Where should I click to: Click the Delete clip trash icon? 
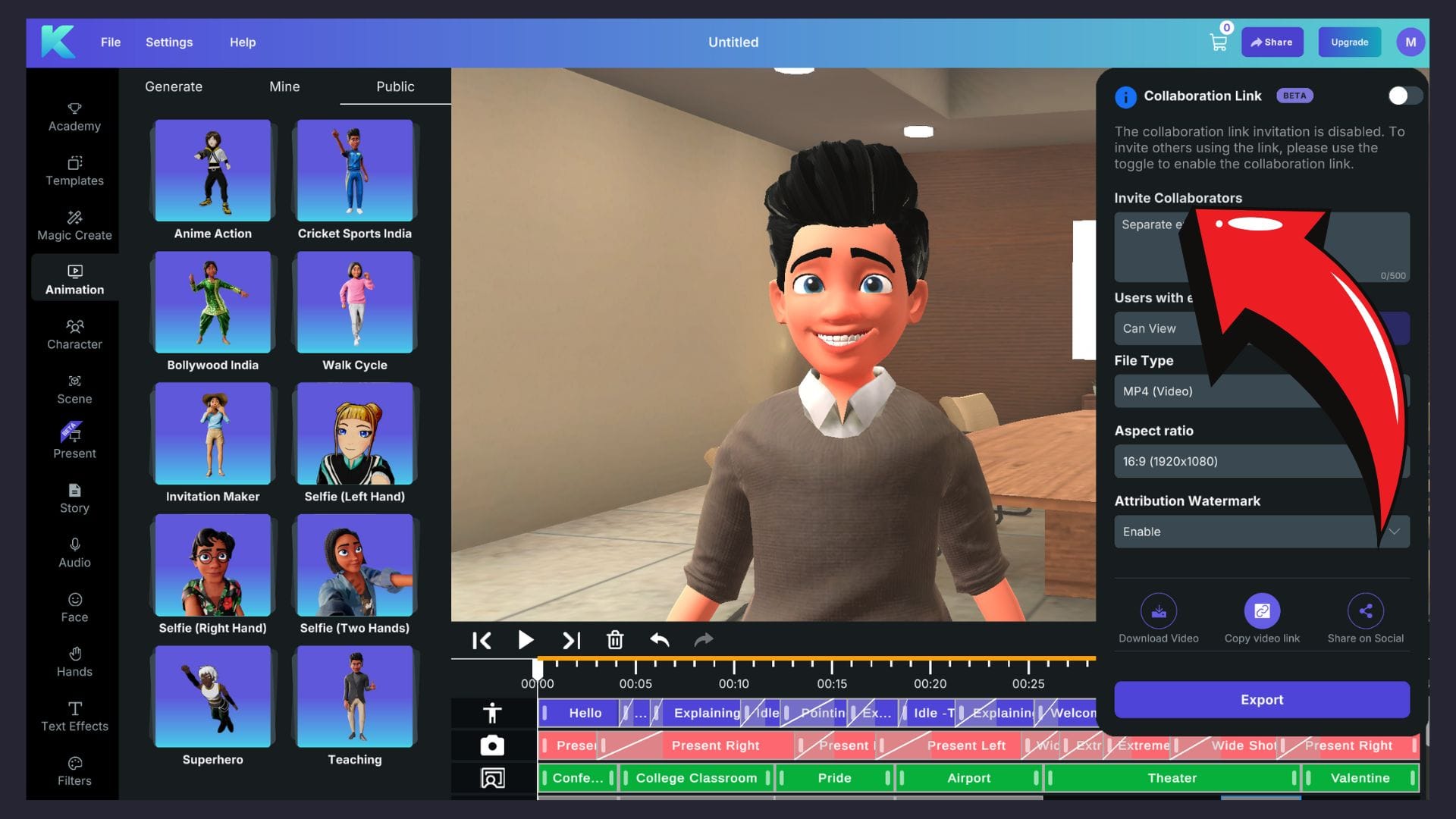click(615, 640)
